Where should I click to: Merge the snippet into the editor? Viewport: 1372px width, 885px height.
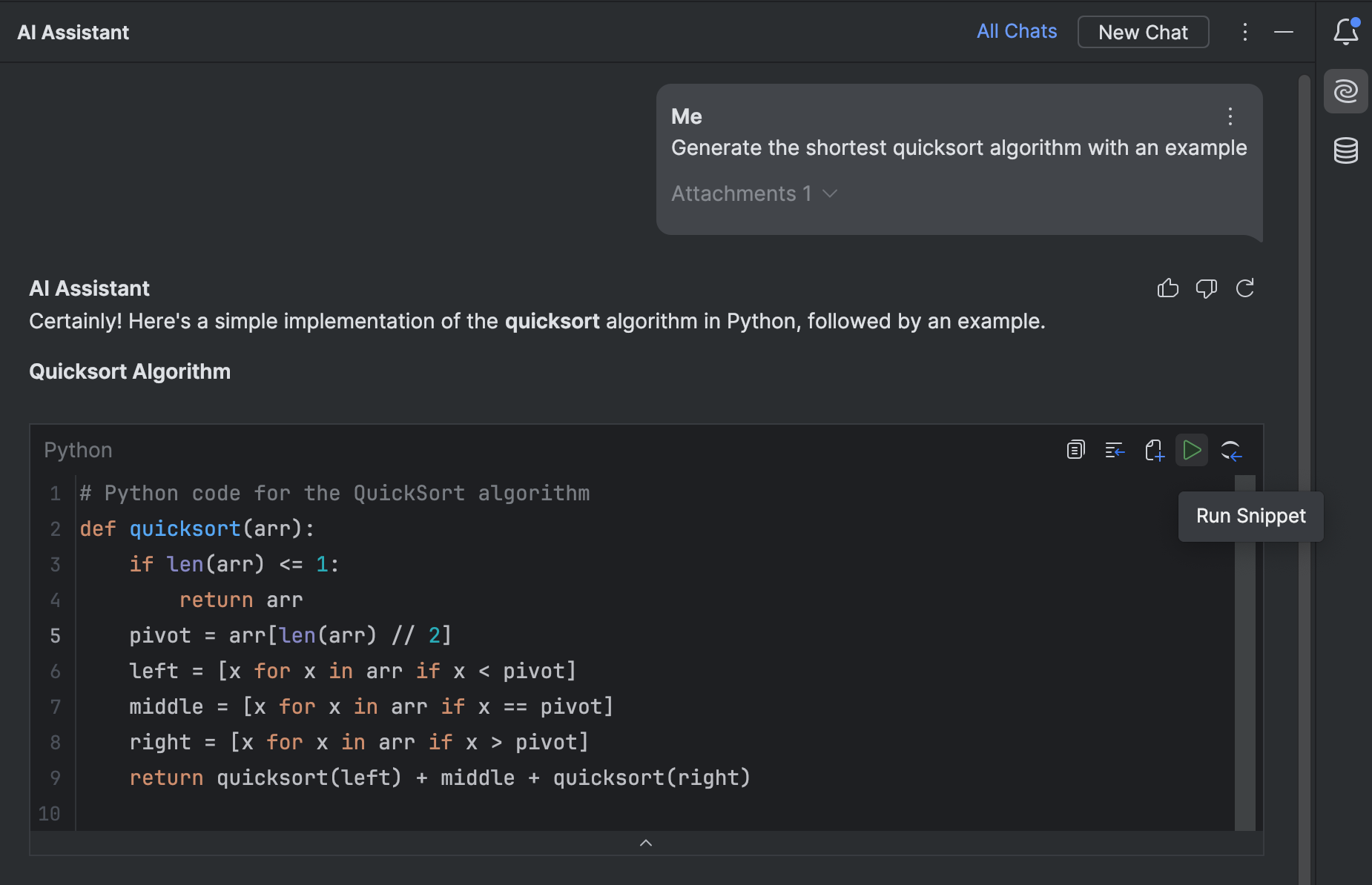point(1231,450)
